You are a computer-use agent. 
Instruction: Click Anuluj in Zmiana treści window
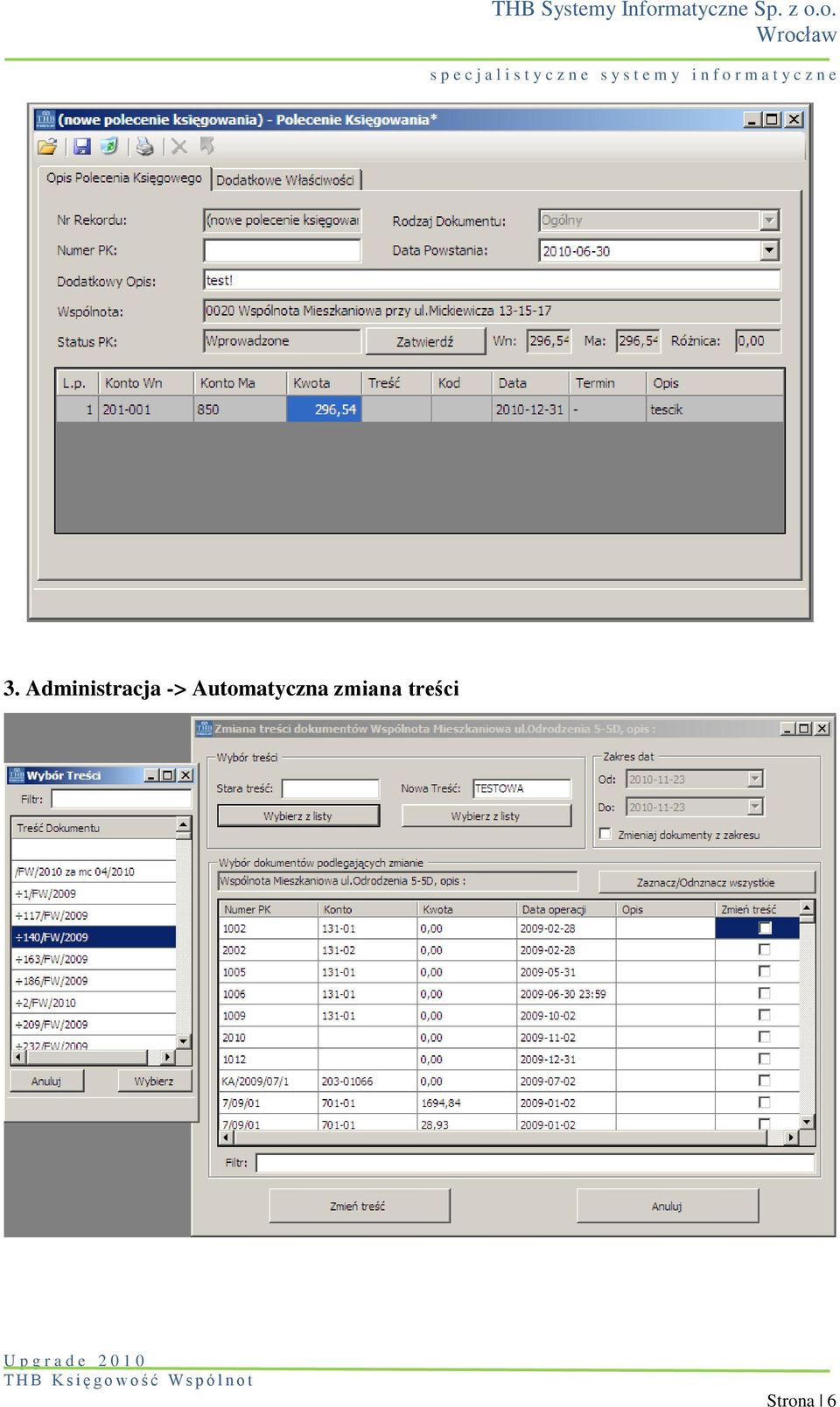pyautogui.click(x=667, y=1206)
